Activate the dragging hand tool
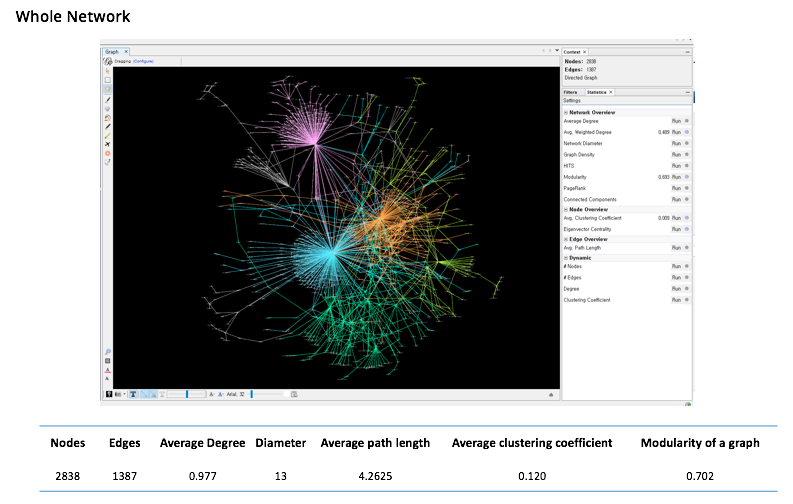The image size is (793, 504). pyautogui.click(x=107, y=91)
